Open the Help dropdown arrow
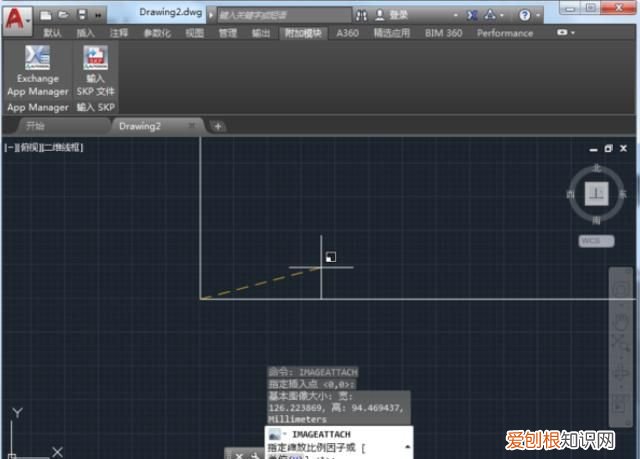Screen dimensions: 640x459 538,16
